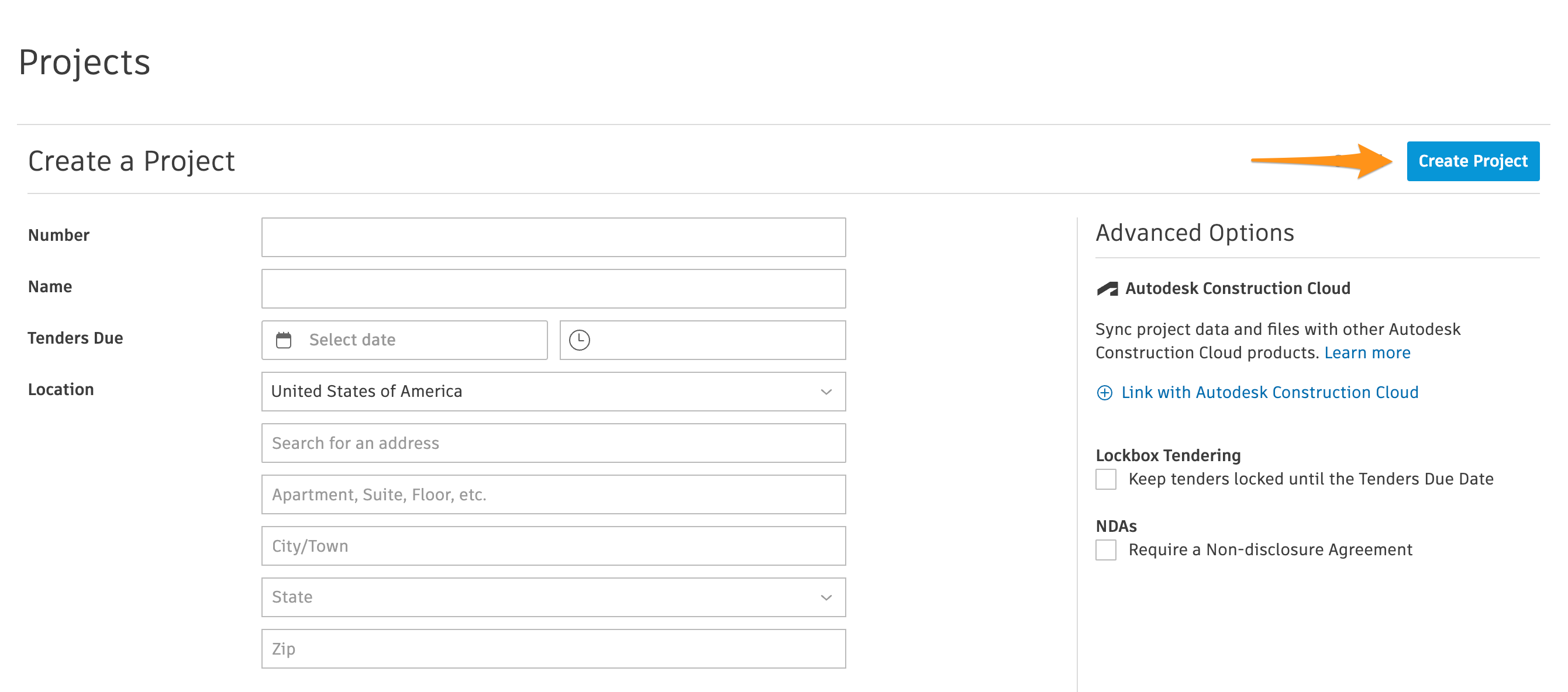
Task: Click the plus circle icon beside Link
Action: click(x=1104, y=393)
